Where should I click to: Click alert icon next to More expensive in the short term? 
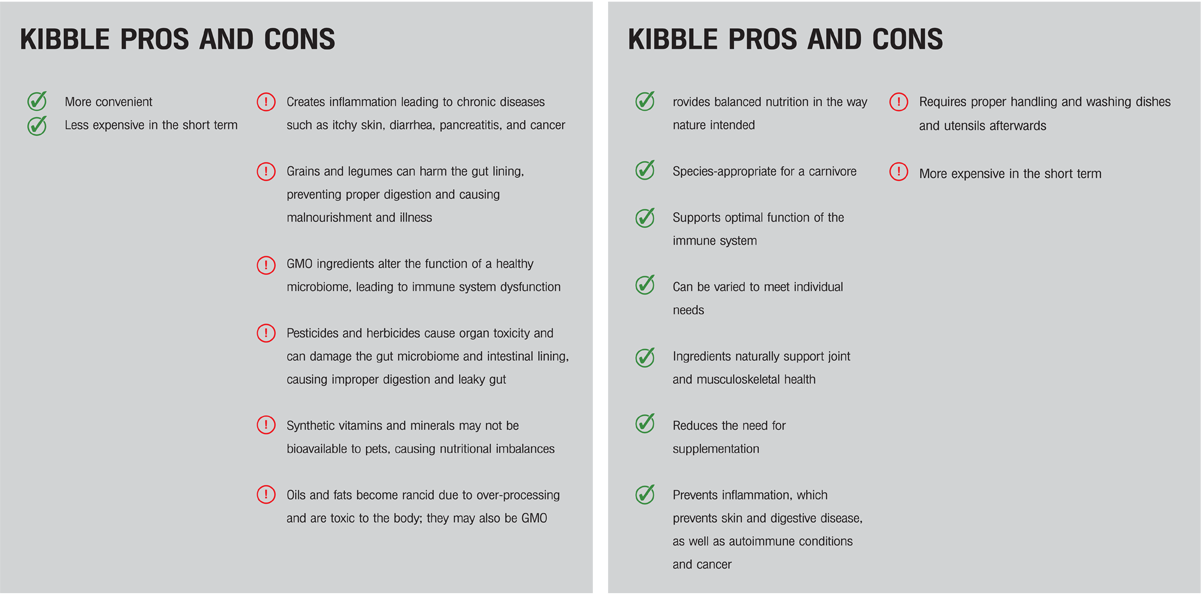click(899, 172)
